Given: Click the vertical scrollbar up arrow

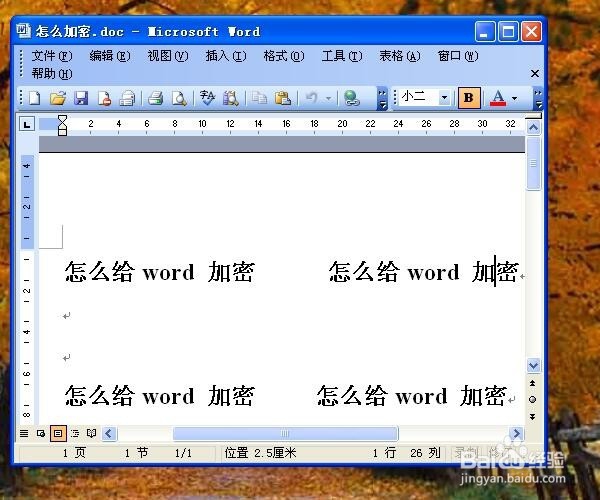Looking at the screenshot, I should [534, 127].
